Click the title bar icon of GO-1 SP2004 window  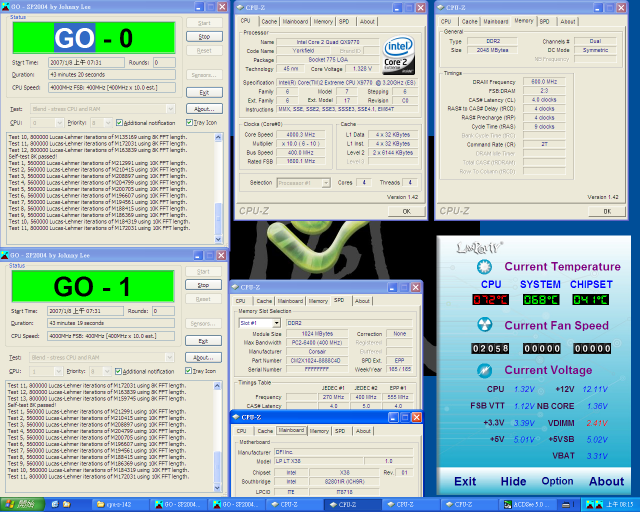click(x=5, y=255)
